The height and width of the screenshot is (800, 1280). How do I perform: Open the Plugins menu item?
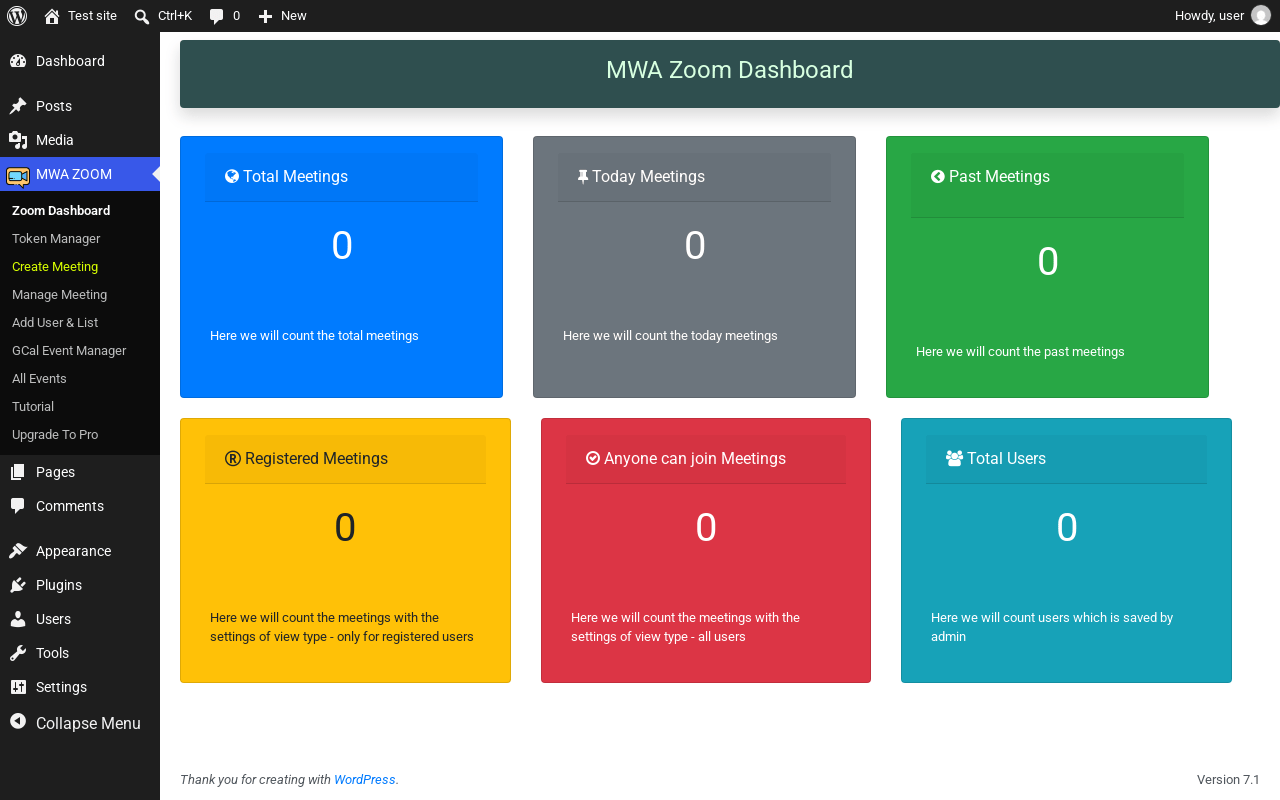[x=80, y=585]
